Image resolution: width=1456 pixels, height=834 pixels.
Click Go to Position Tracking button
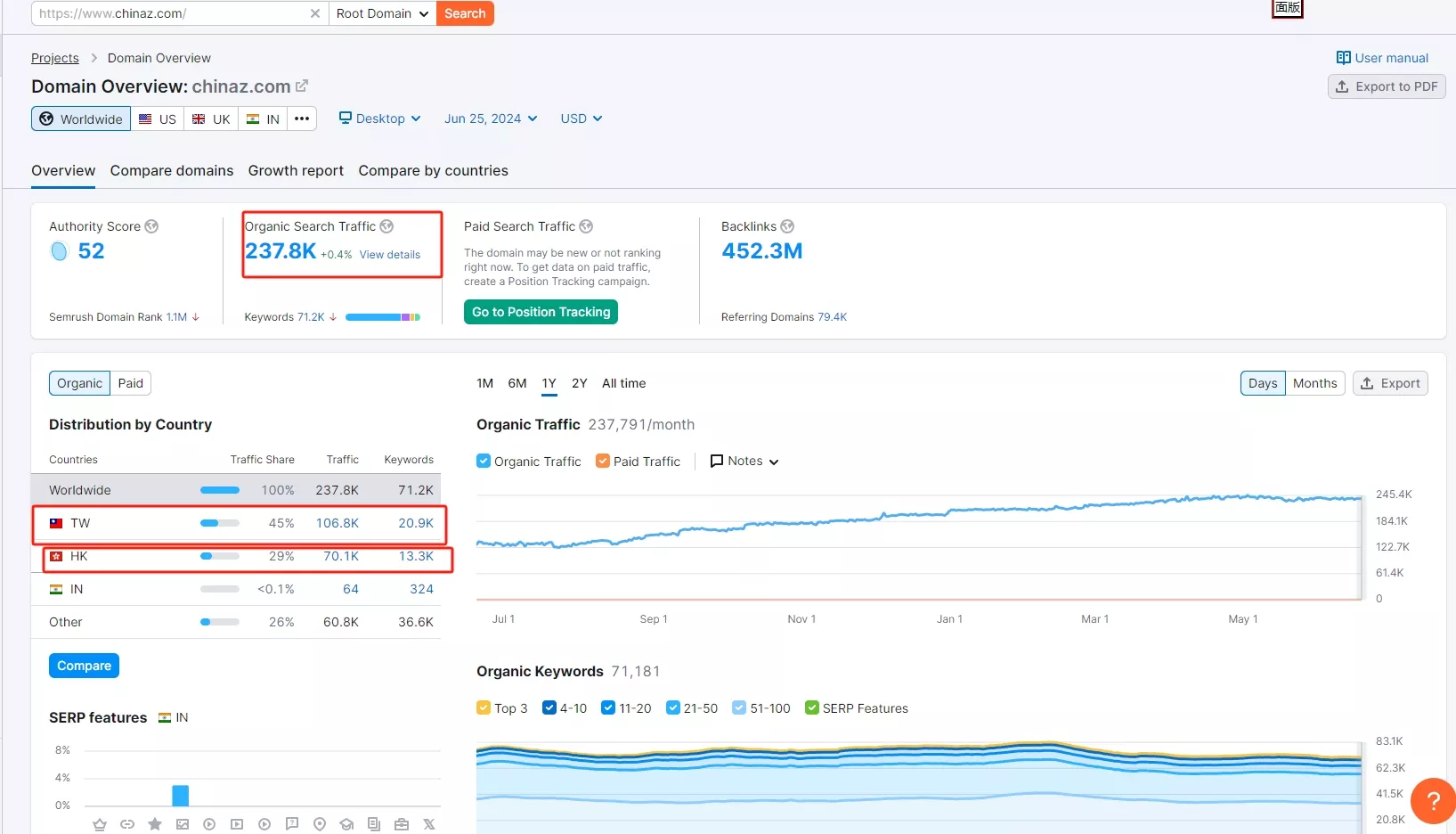(541, 312)
